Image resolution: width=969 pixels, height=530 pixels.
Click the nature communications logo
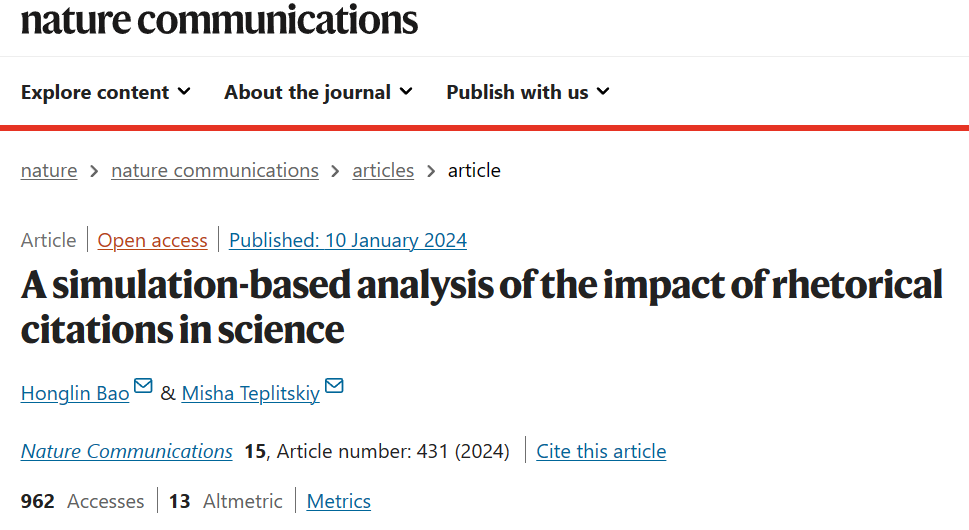click(219, 19)
